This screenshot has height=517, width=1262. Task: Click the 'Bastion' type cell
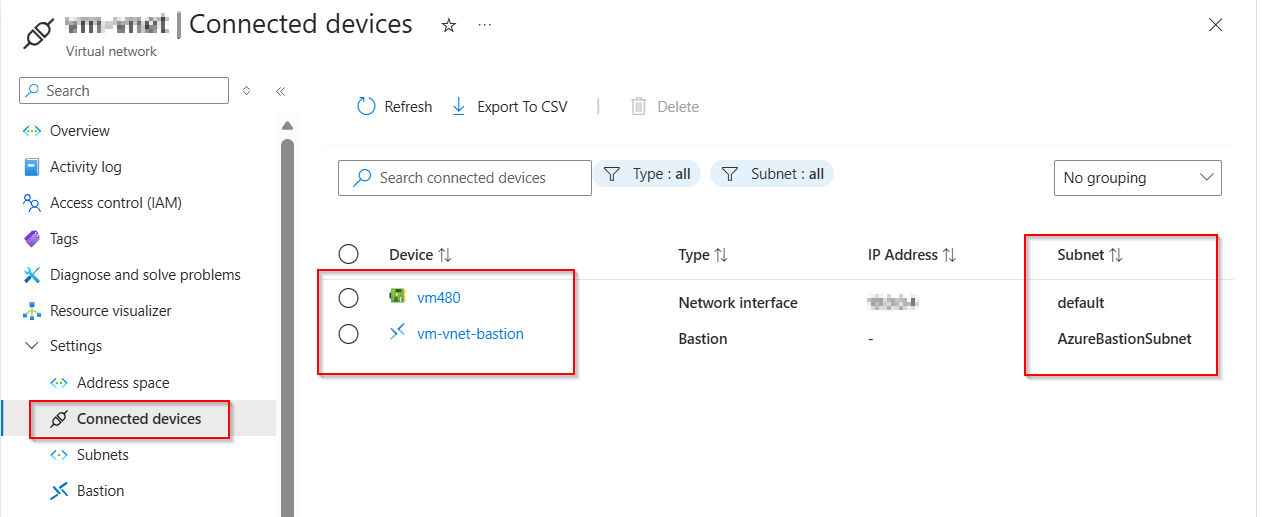pos(703,339)
